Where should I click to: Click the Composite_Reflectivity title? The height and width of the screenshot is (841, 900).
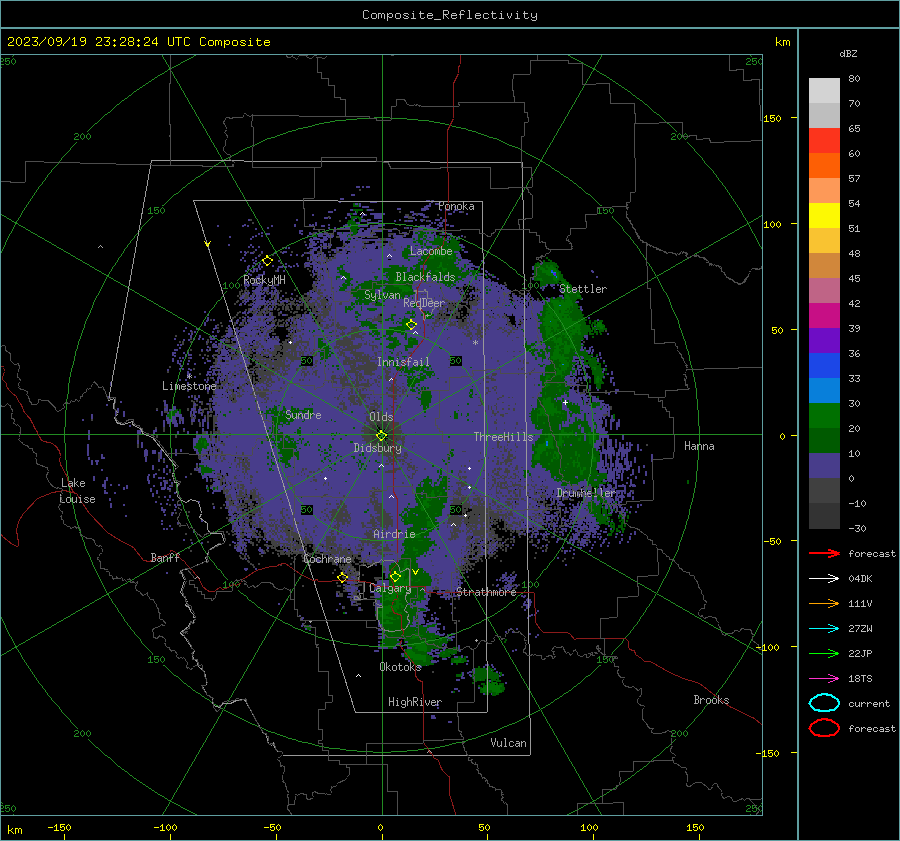pos(450,15)
